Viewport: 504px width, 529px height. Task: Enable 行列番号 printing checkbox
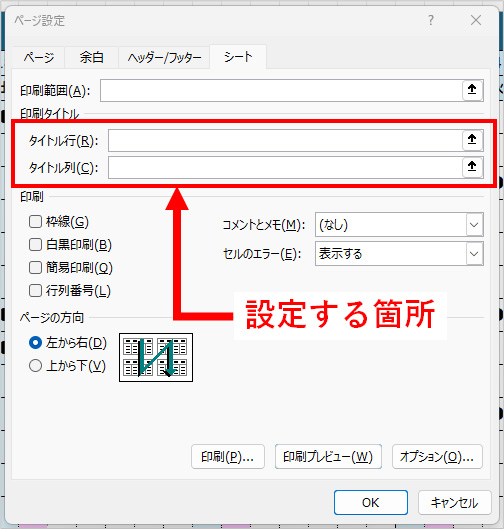(x=35, y=290)
